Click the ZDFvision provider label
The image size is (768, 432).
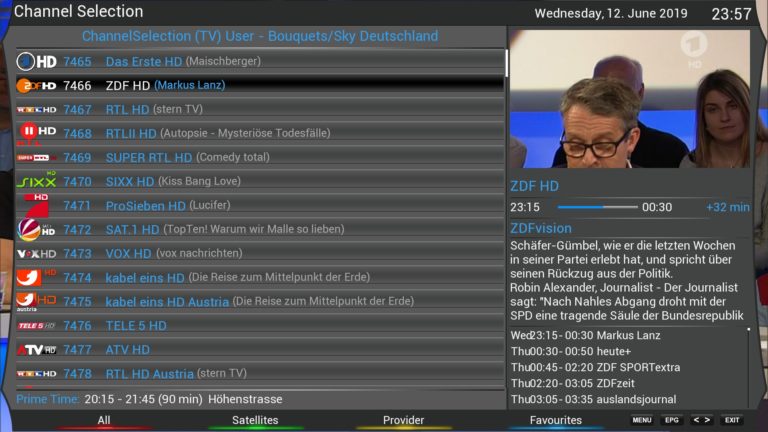point(541,228)
